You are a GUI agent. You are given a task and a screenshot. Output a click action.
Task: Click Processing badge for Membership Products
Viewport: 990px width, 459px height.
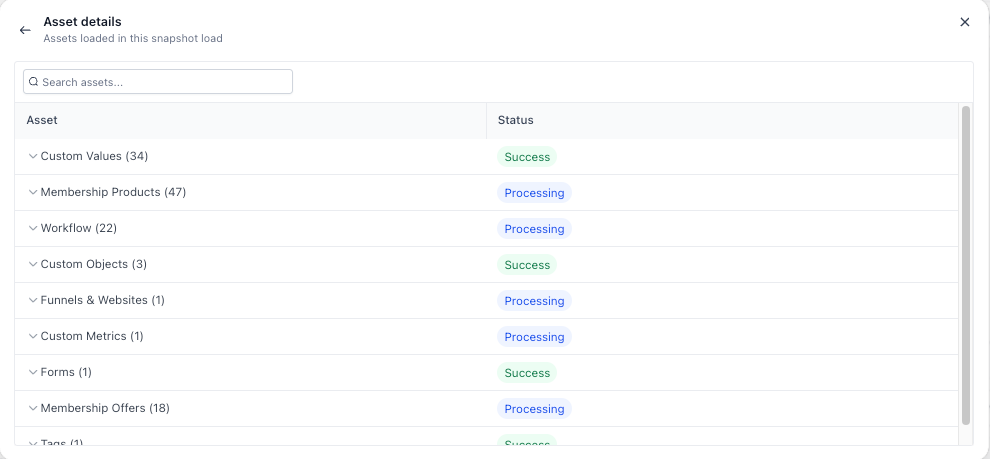pos(534,193)
